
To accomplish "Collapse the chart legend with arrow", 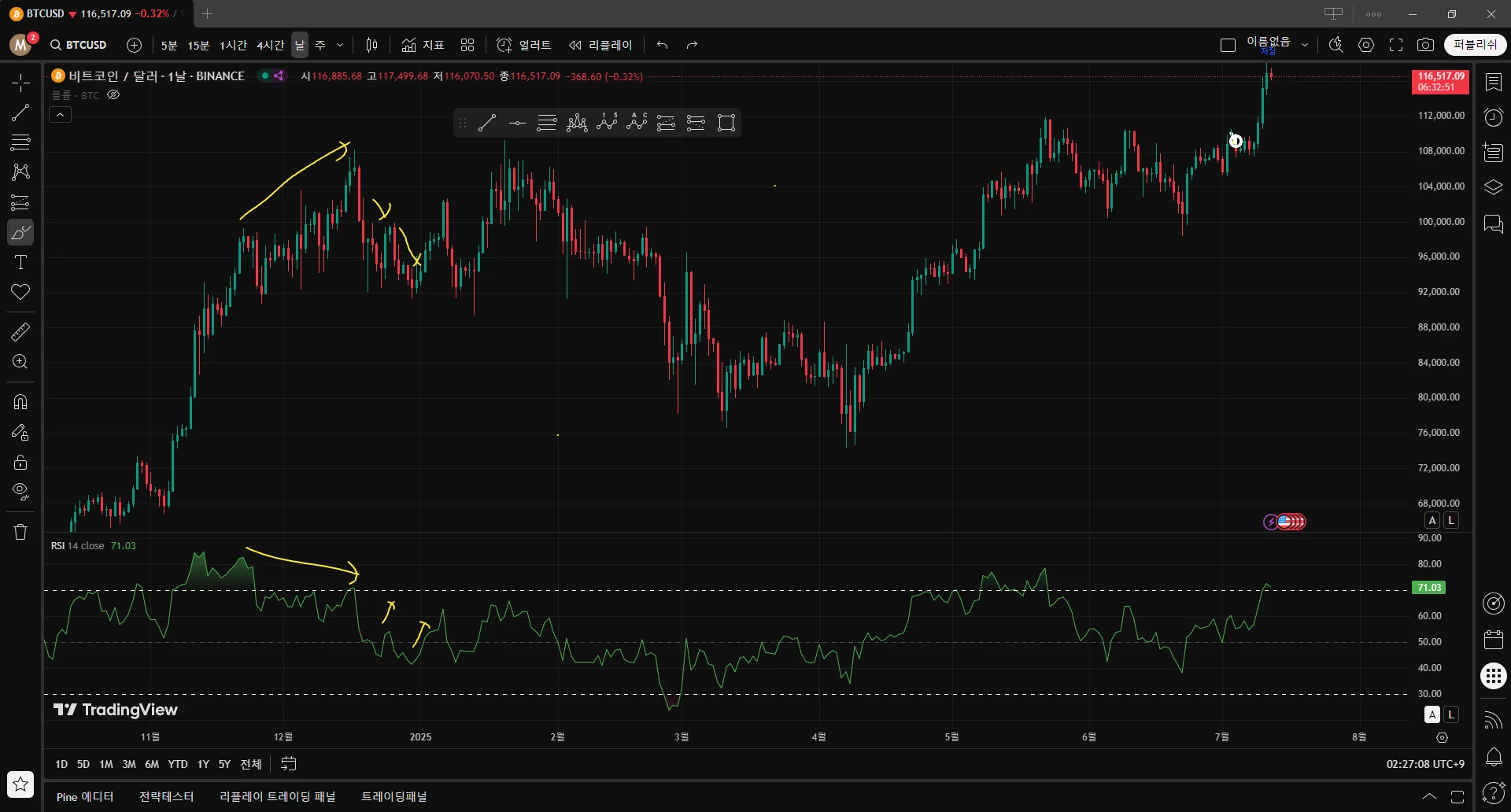I will click(x=61, y=115).
